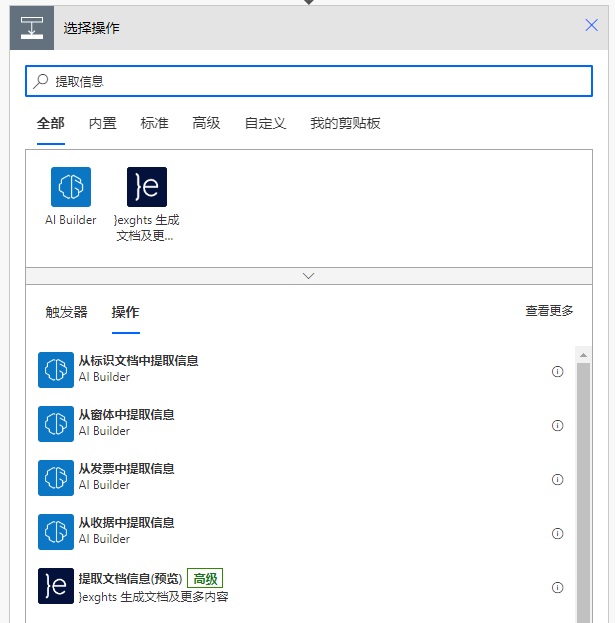This screenshot has height=623, width=615.
Task: Show info for 从发票中提取信息
Action: click(557, 480)
